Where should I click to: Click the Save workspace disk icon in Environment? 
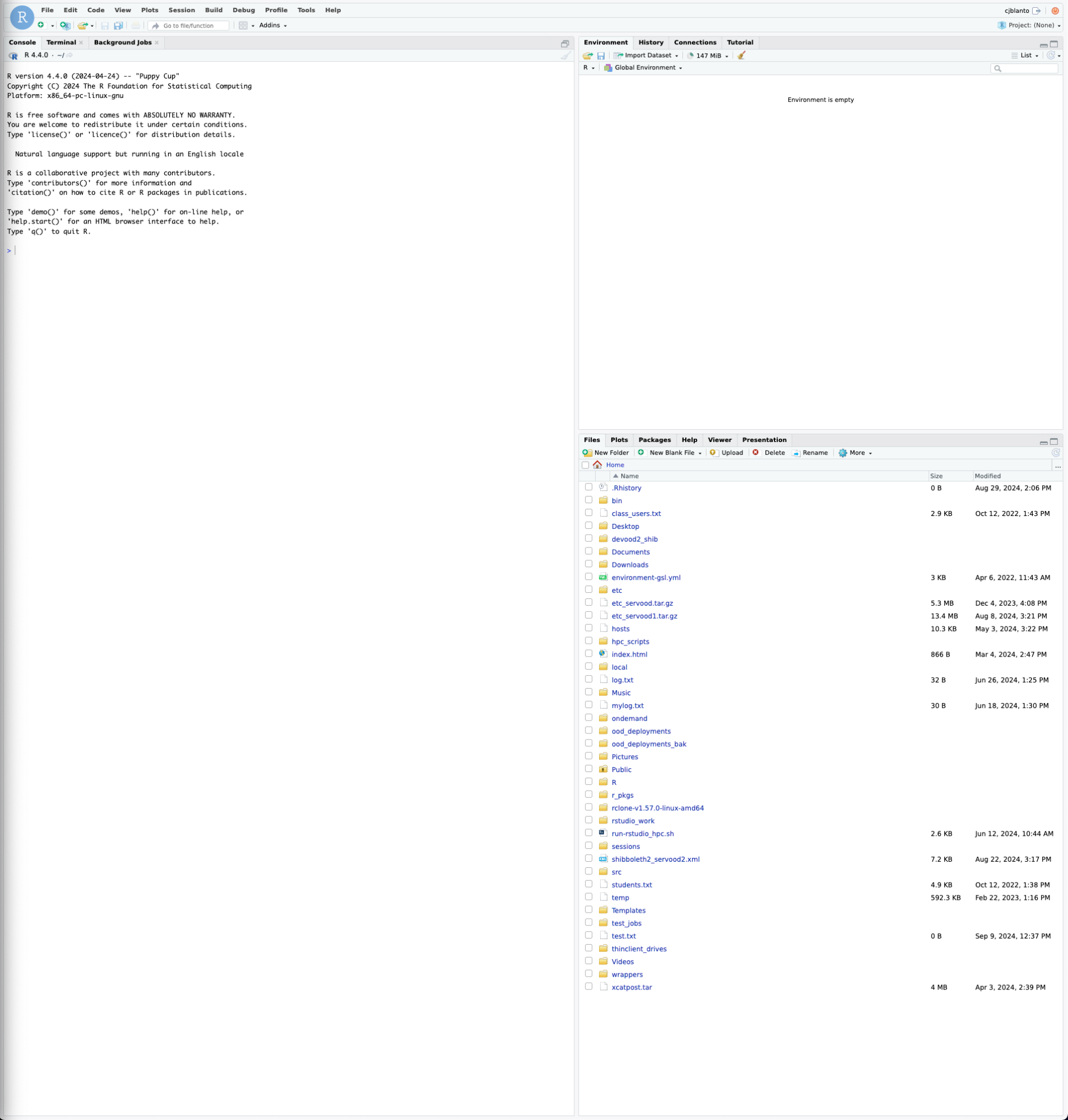click(x=601, y=55)
